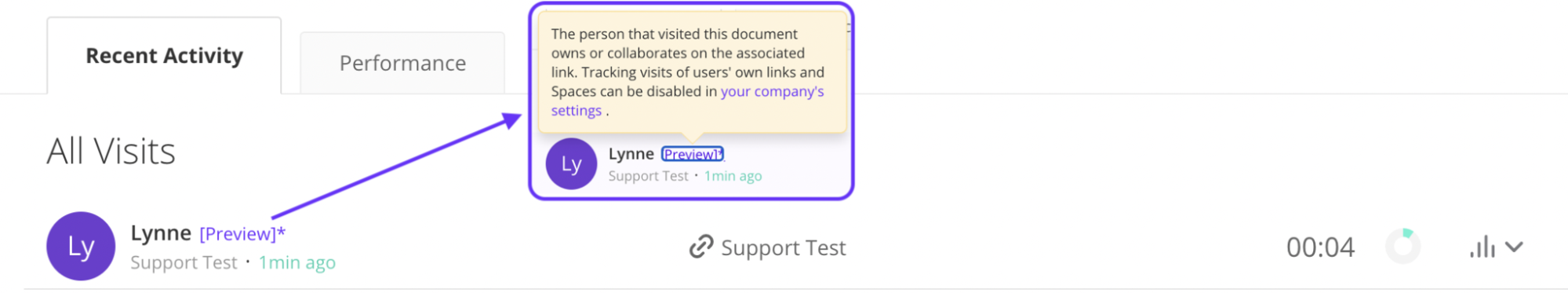Click Lynne's purple Ly avatar in visits list

[81, 246]
